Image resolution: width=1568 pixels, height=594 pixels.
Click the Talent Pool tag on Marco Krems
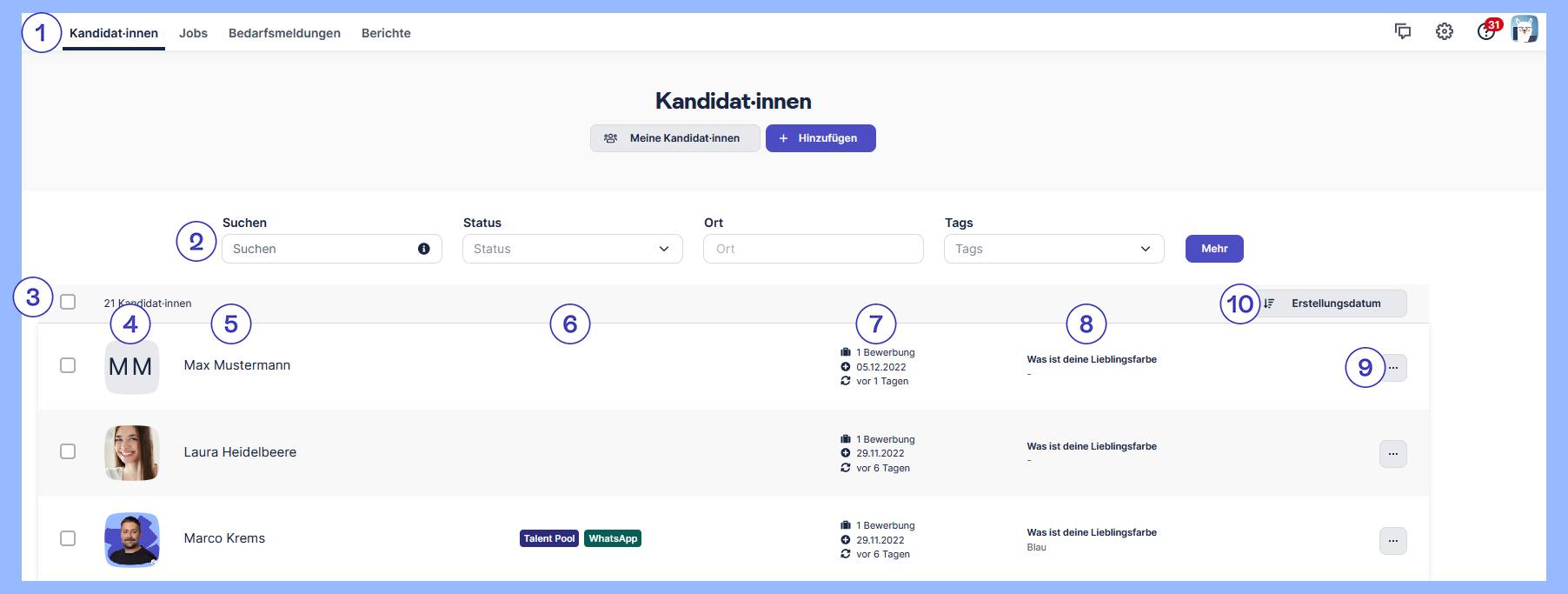point(549,538)
